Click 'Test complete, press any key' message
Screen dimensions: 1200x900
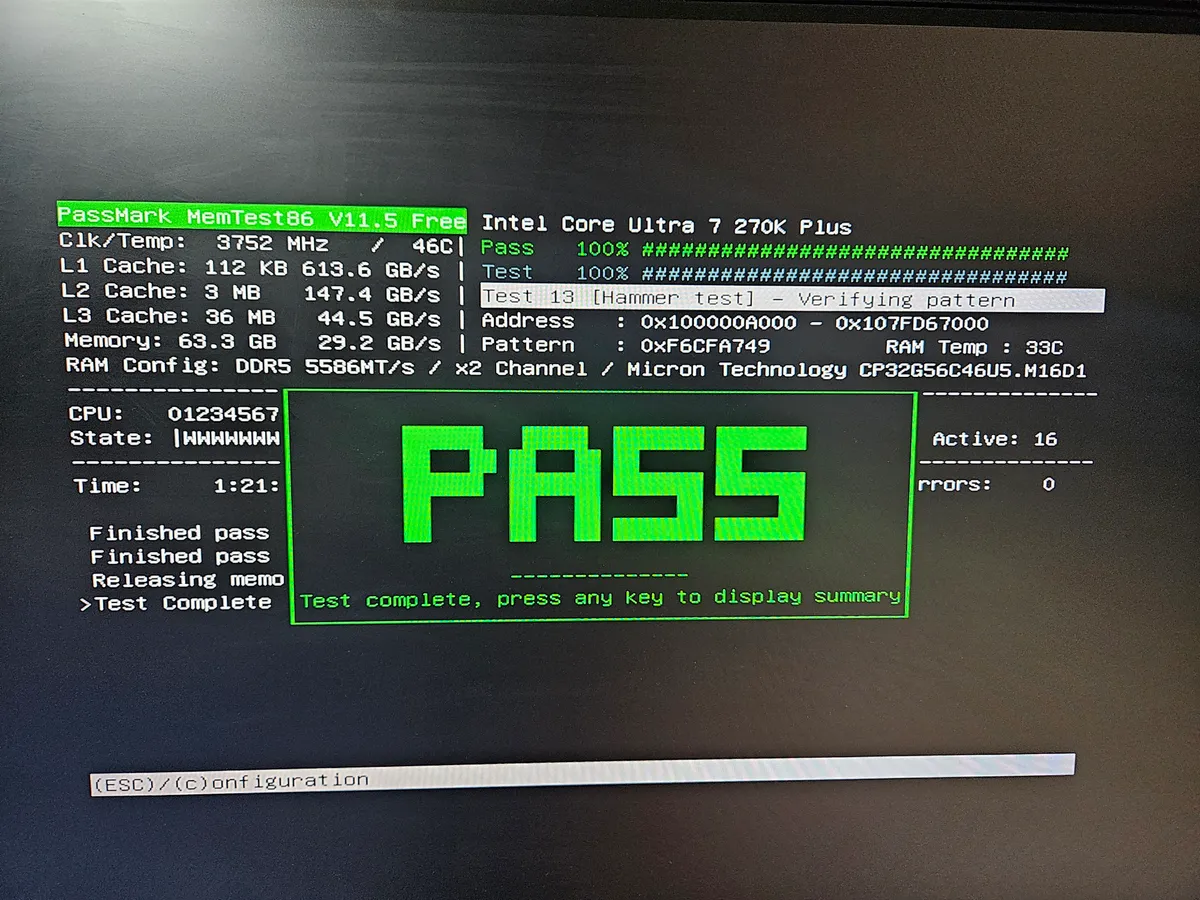click(601, 598)
